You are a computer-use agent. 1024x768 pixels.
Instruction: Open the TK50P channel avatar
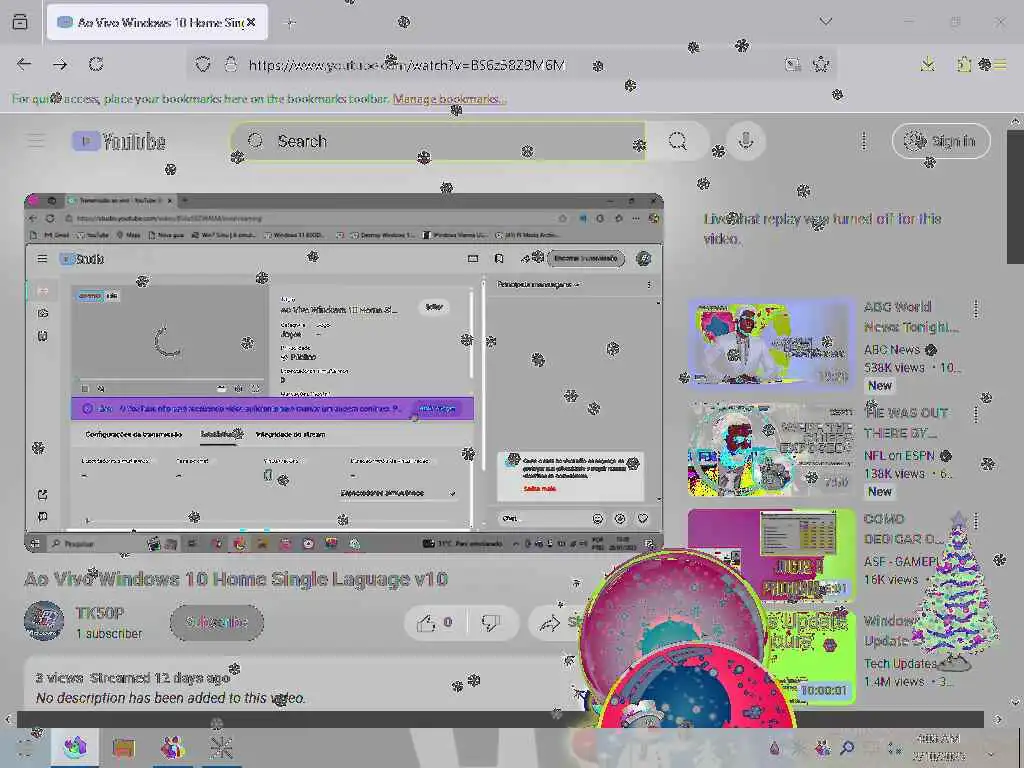coord(44,621)
